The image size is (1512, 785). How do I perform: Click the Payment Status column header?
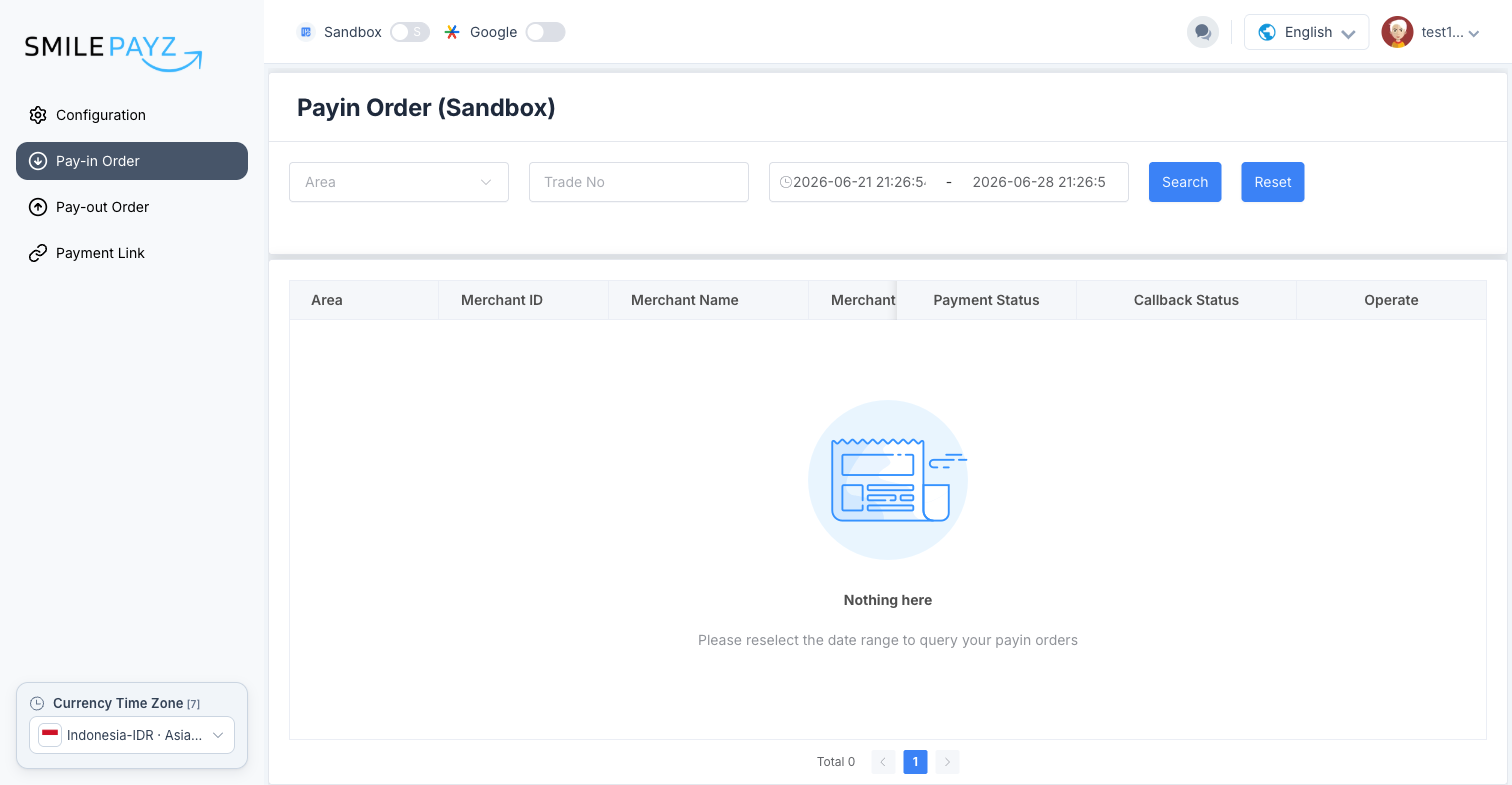pos(986,300)
